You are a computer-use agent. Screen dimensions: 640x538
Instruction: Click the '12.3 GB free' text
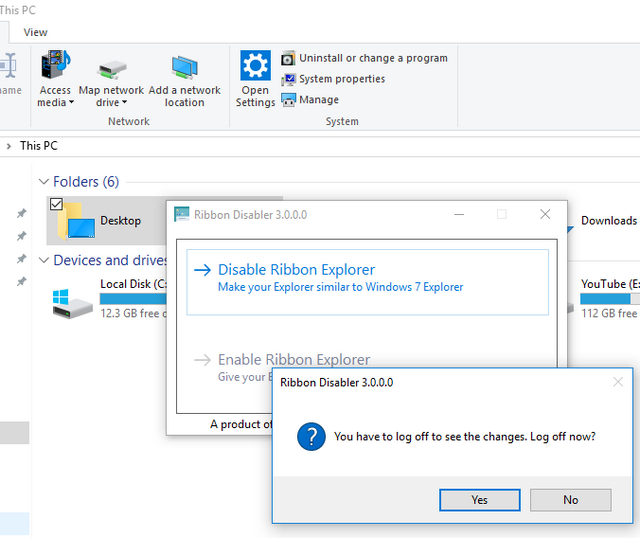(133, 313)
